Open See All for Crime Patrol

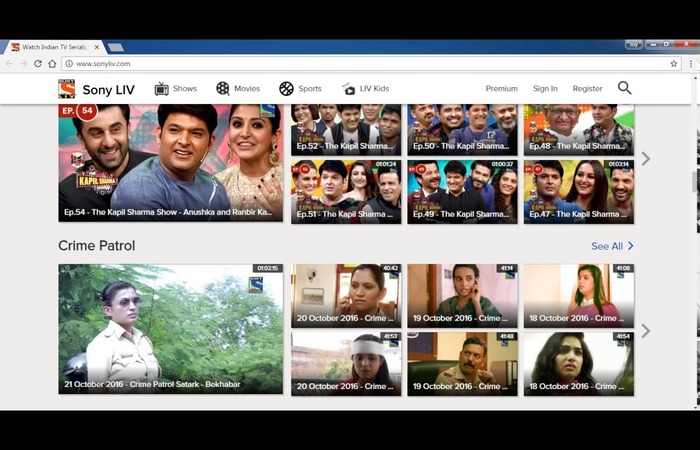point(612,246)
